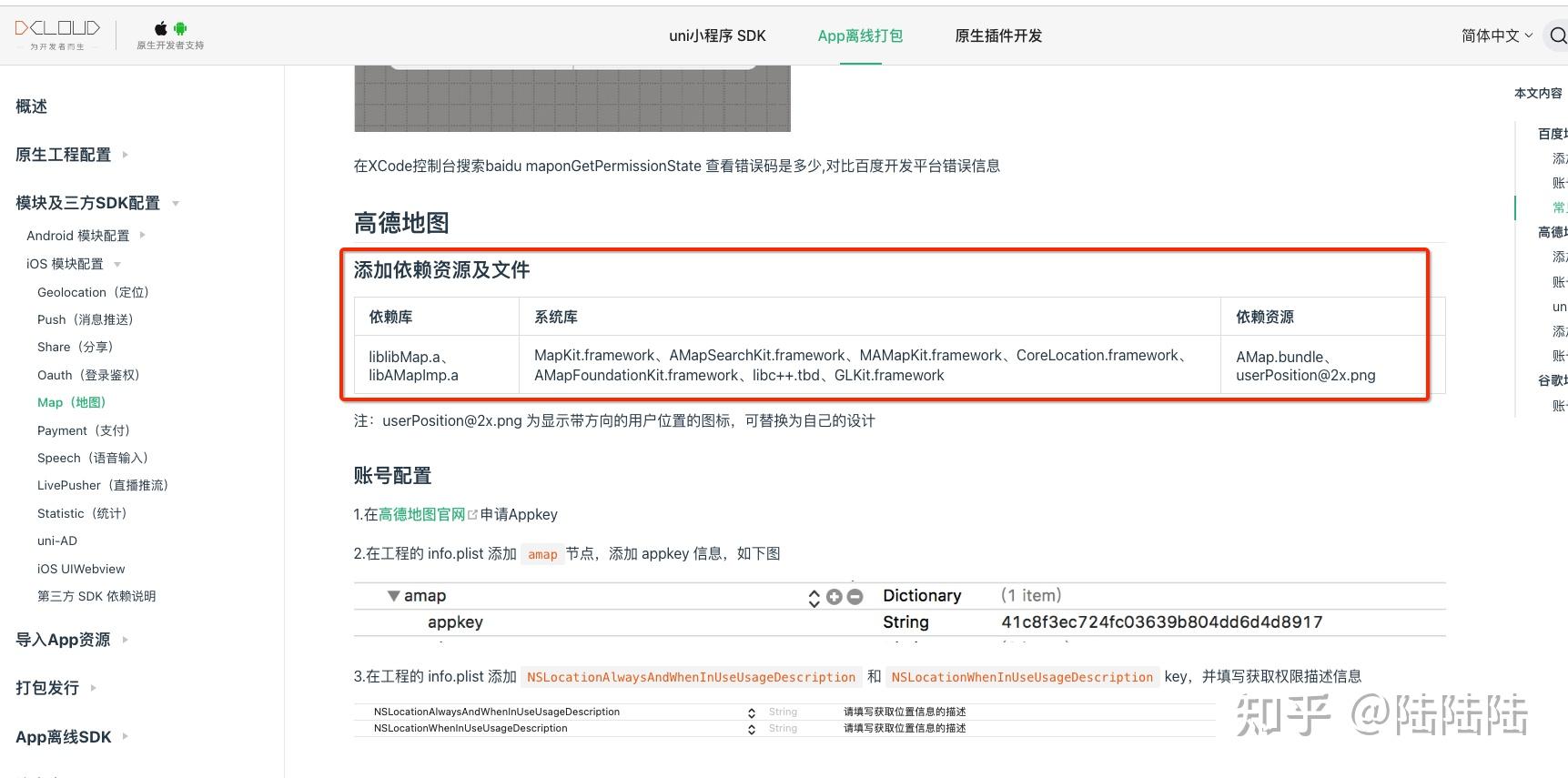
Task: Open Oauth（登录鉴权）page
Action: click(x=88, y=375)
